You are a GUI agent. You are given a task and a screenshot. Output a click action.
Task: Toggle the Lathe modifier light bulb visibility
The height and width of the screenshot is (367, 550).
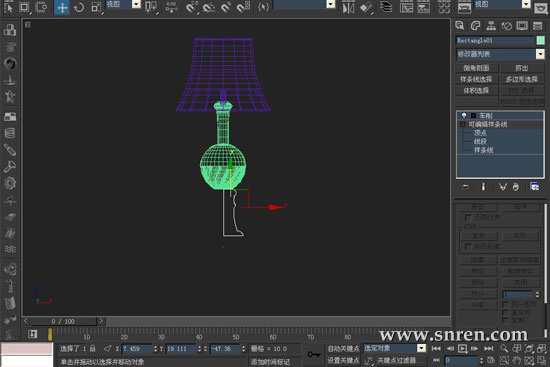pos(464,115)
